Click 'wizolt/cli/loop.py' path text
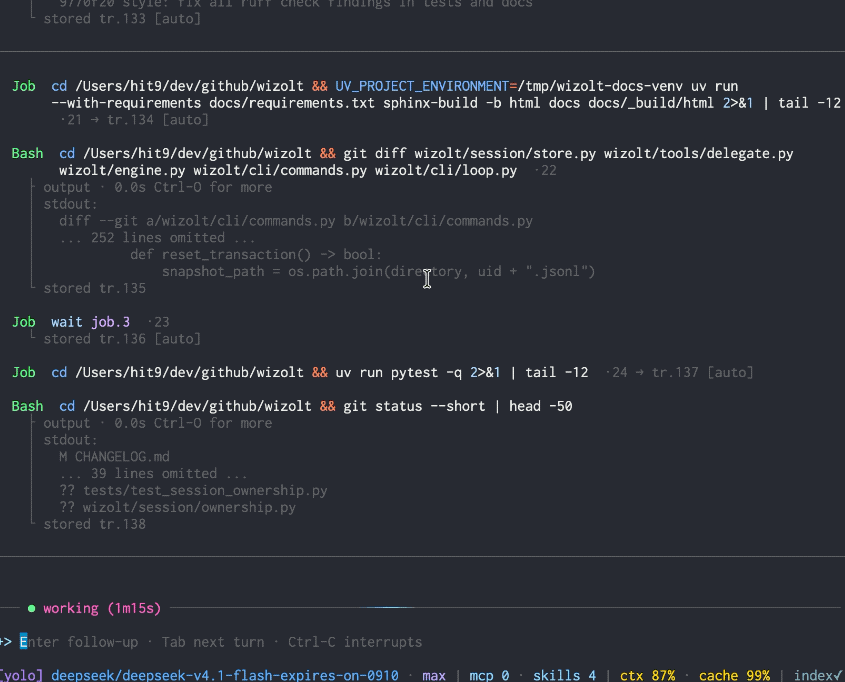 (x=446, y=171)
